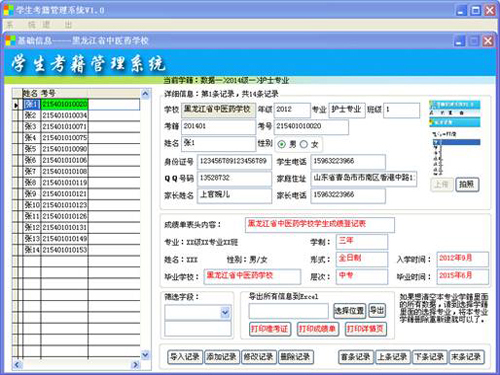The height and width of the screenshot is (375, 500).
Task: Click the 拍照 photo capture button
Action: point(467,184)
